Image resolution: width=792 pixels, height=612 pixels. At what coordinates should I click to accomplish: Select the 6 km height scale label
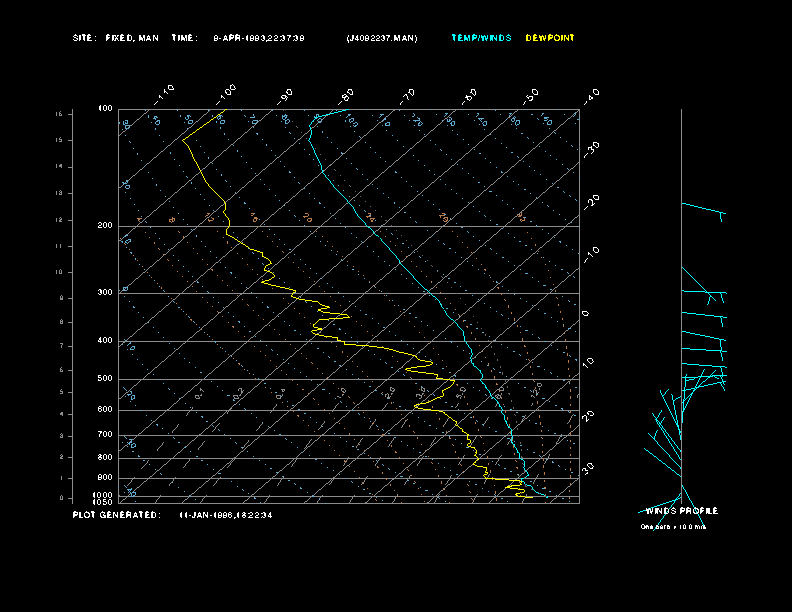61,370
